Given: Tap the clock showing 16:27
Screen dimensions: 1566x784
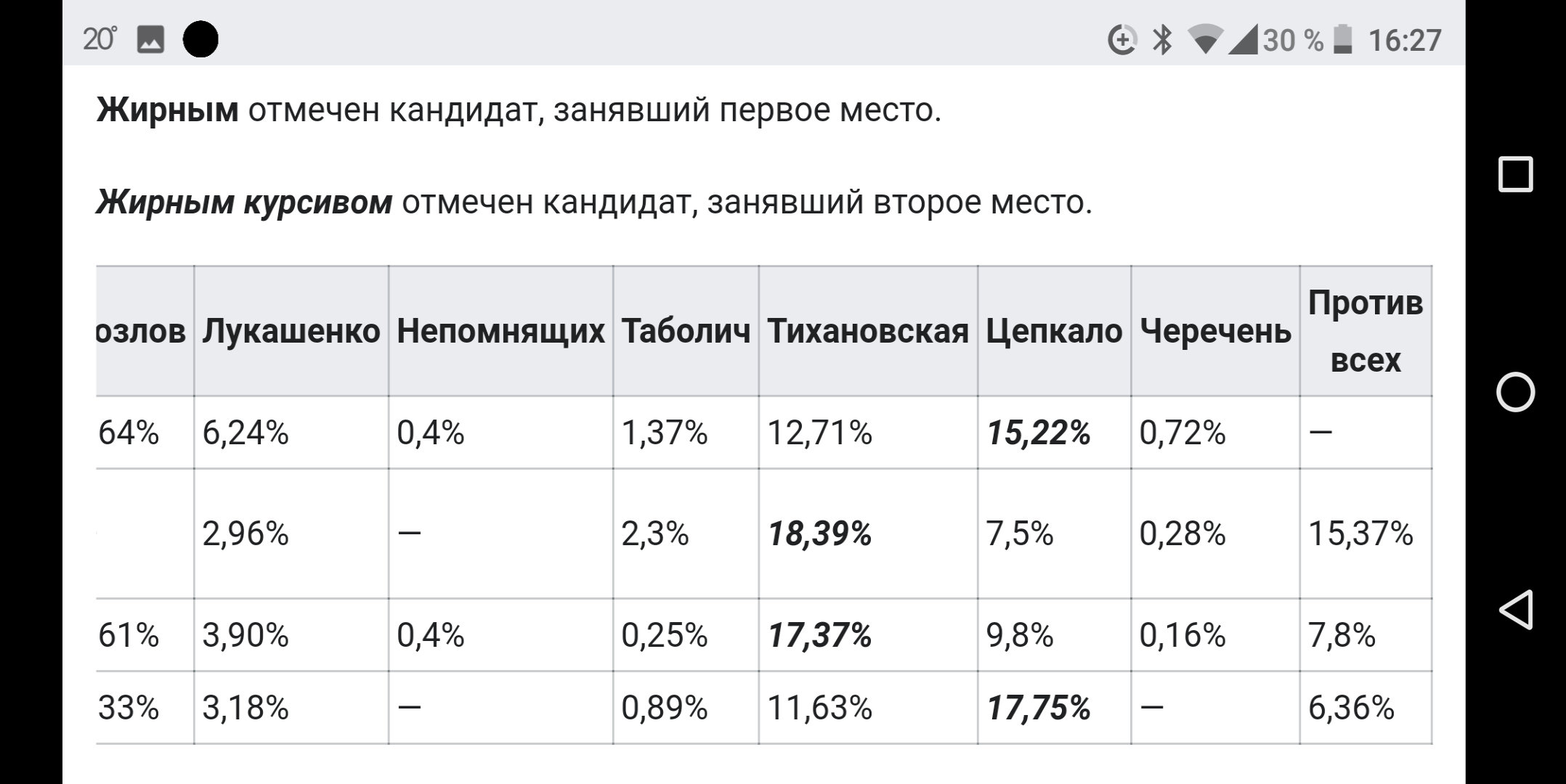Looking at the screenshot, I should (x=1405, y=39).
